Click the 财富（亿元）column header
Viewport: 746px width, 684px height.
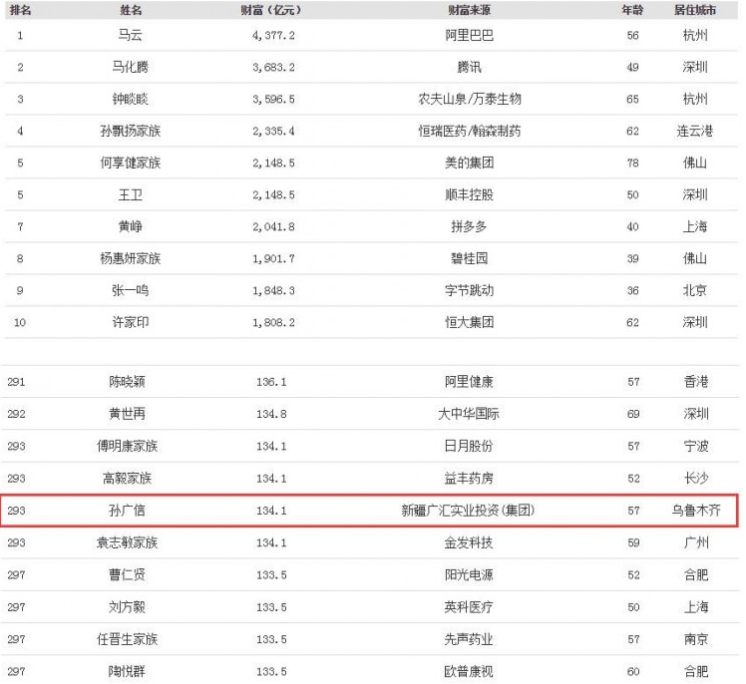271,10
